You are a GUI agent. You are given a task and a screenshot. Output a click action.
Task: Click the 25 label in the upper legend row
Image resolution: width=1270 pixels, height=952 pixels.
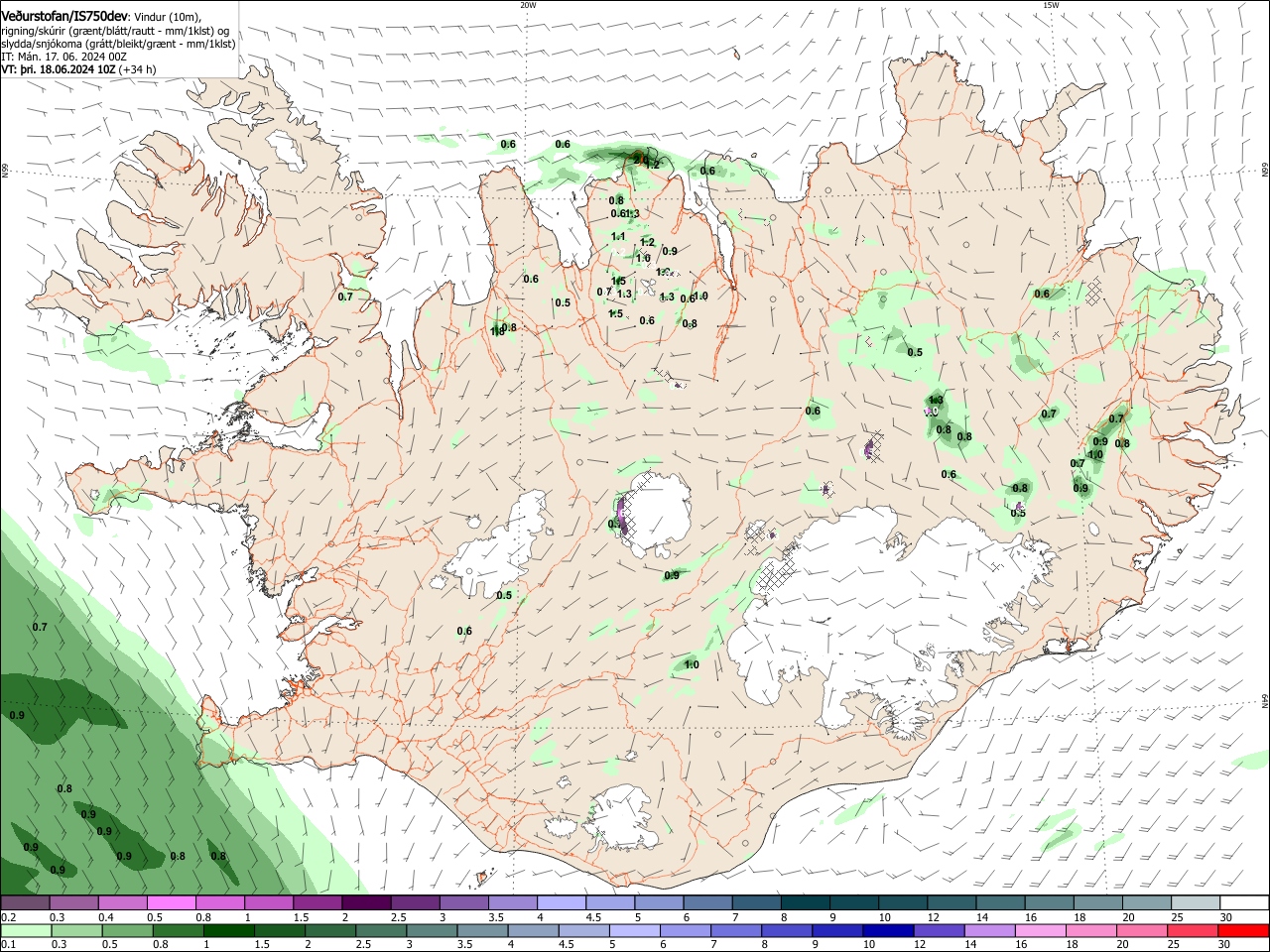pos(1176,917)
